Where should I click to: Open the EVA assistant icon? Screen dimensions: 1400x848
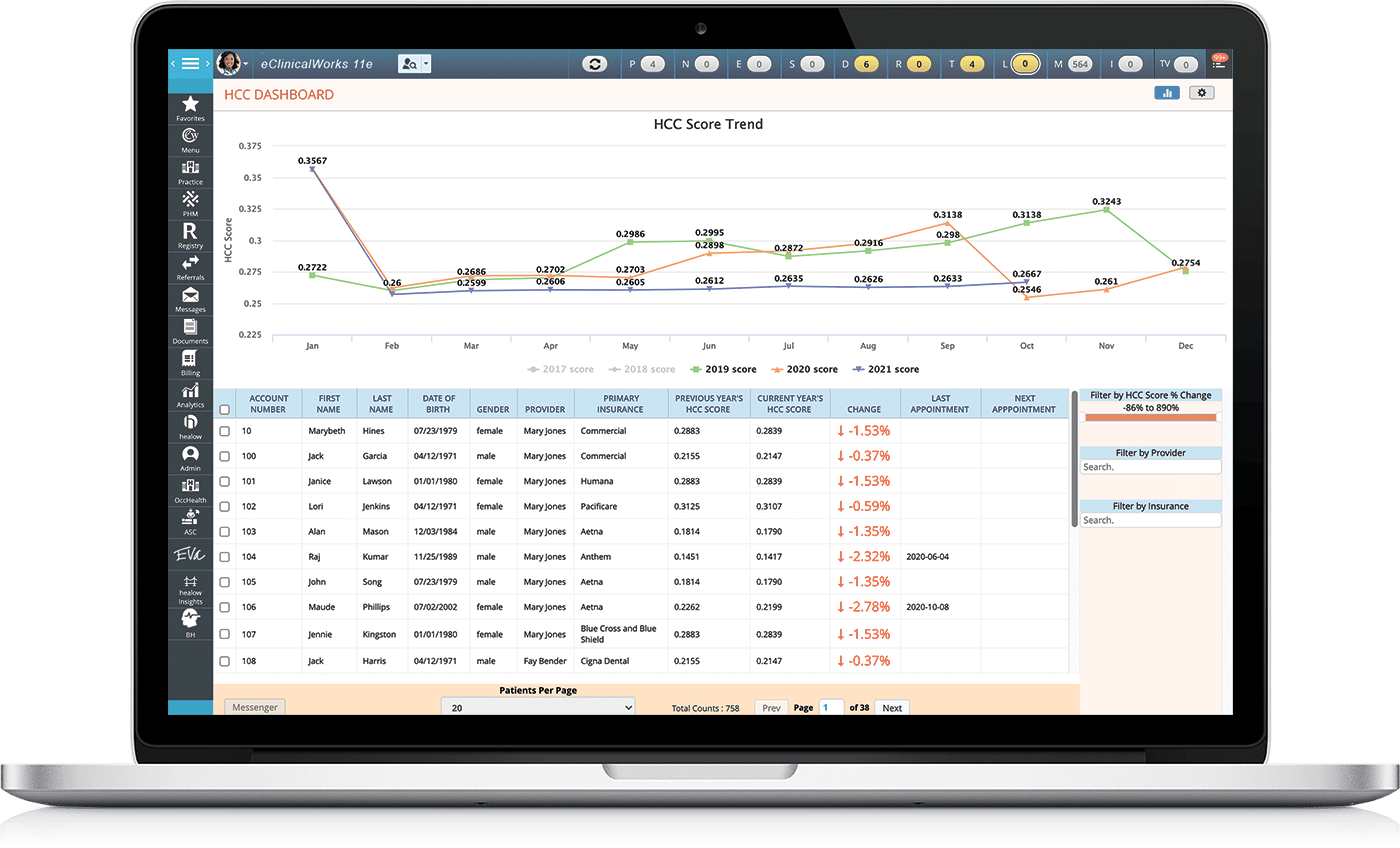[190, 555]
